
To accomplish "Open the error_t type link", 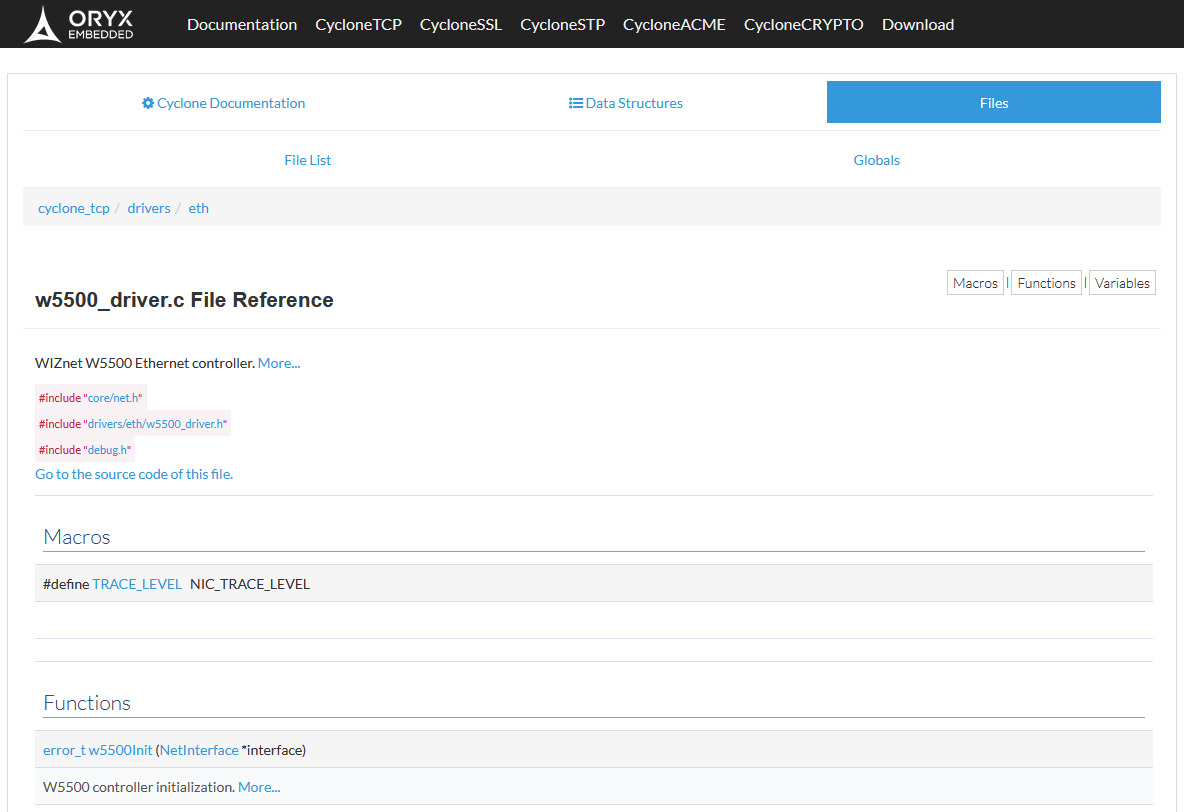I will (64, 750).
